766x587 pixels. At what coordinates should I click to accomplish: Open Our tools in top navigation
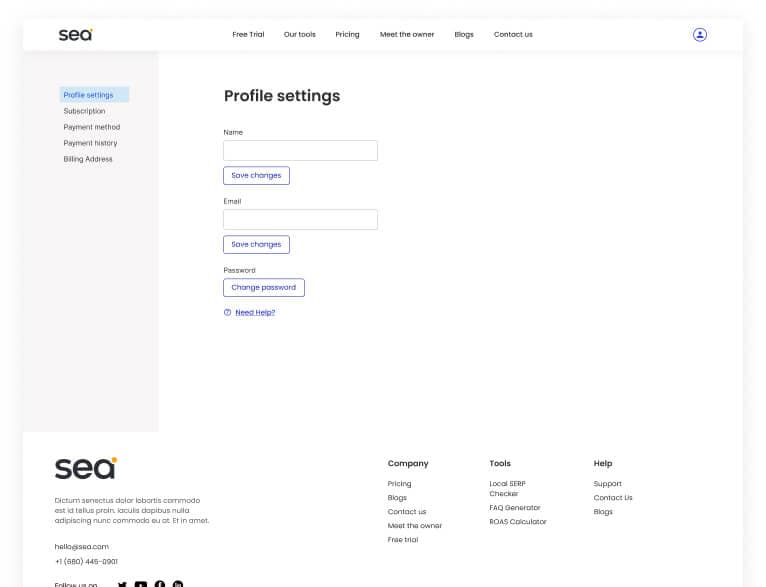[299, 34]
